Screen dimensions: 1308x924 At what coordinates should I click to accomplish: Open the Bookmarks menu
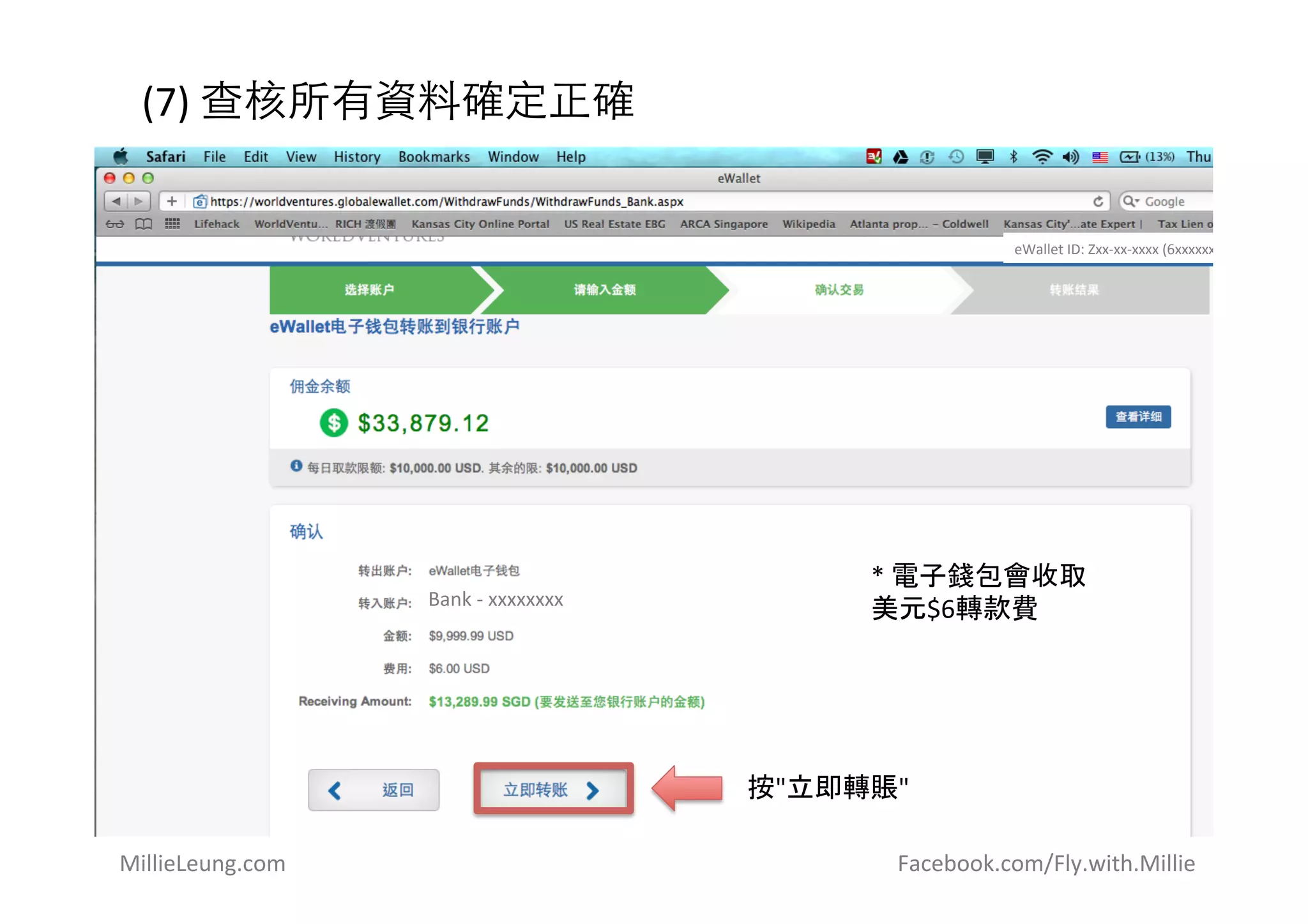(434, 156)
